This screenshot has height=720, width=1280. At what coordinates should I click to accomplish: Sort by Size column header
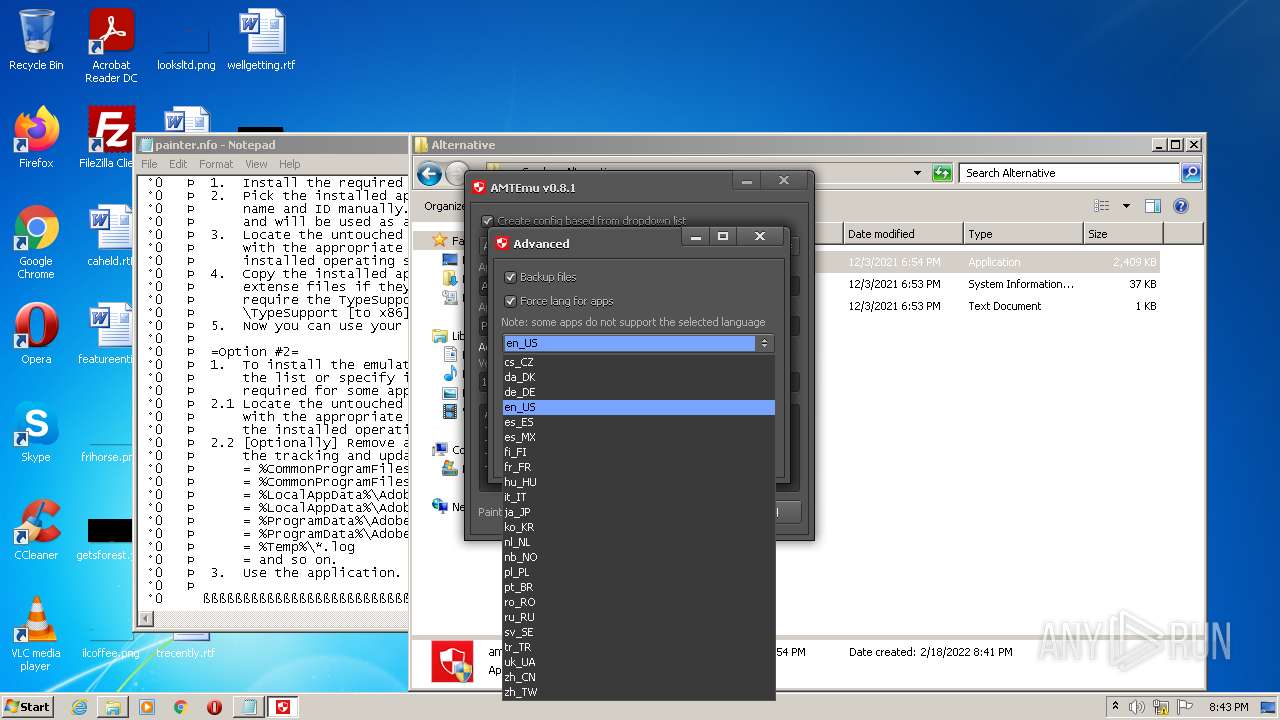[1124, 234]
